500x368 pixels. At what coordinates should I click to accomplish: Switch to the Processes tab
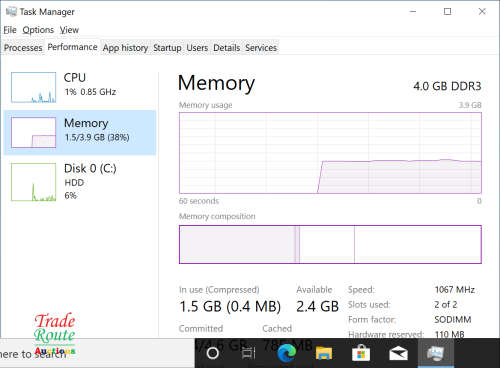[x=23, y=48]
